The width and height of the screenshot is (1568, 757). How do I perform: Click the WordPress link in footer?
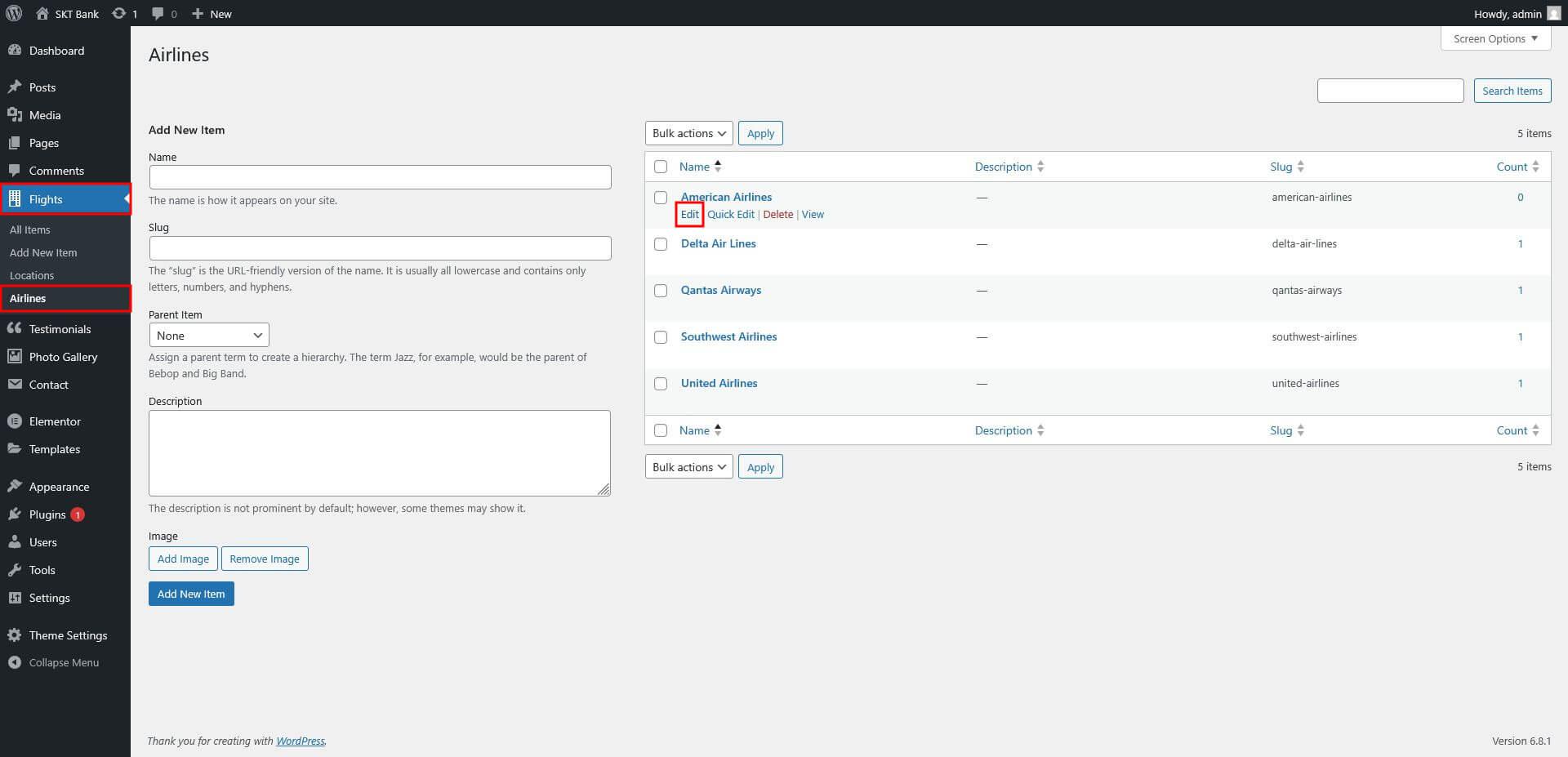[301, 741]
